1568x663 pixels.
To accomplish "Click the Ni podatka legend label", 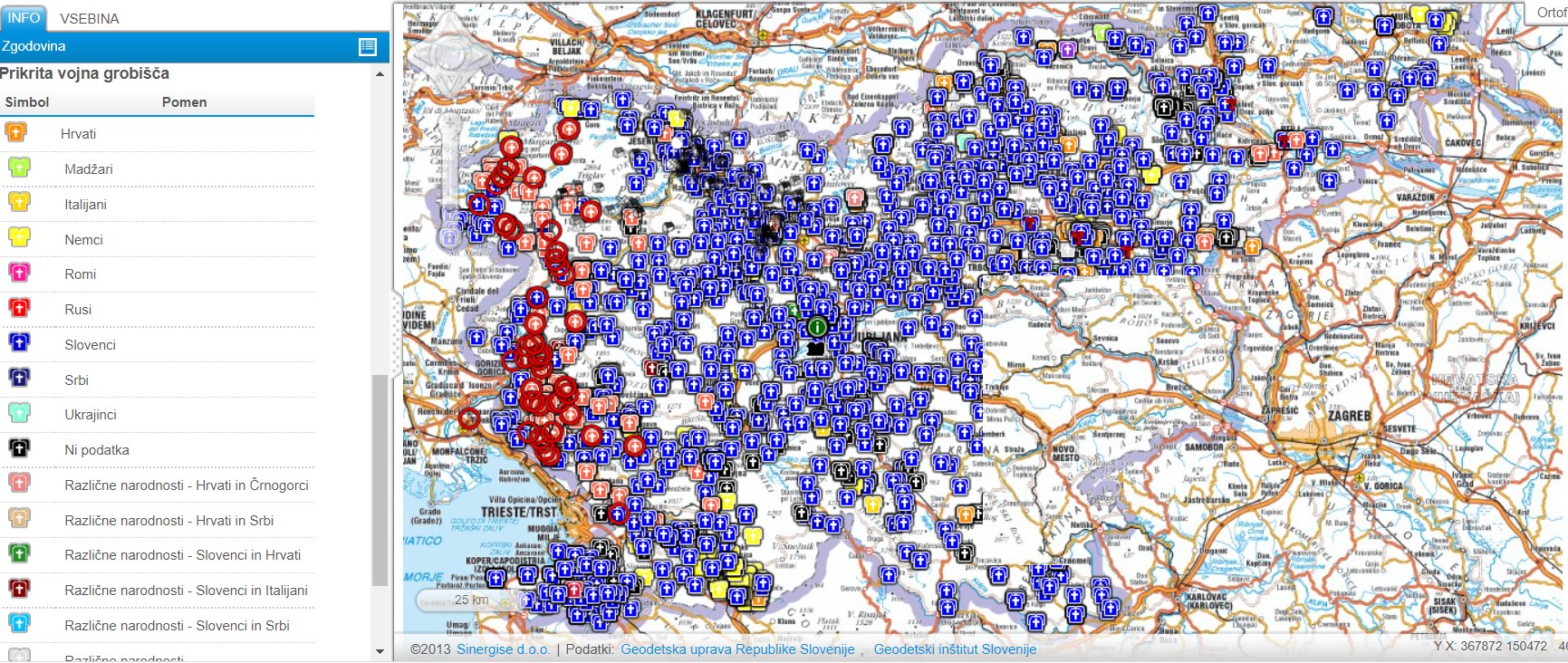I will coord(97,450).
